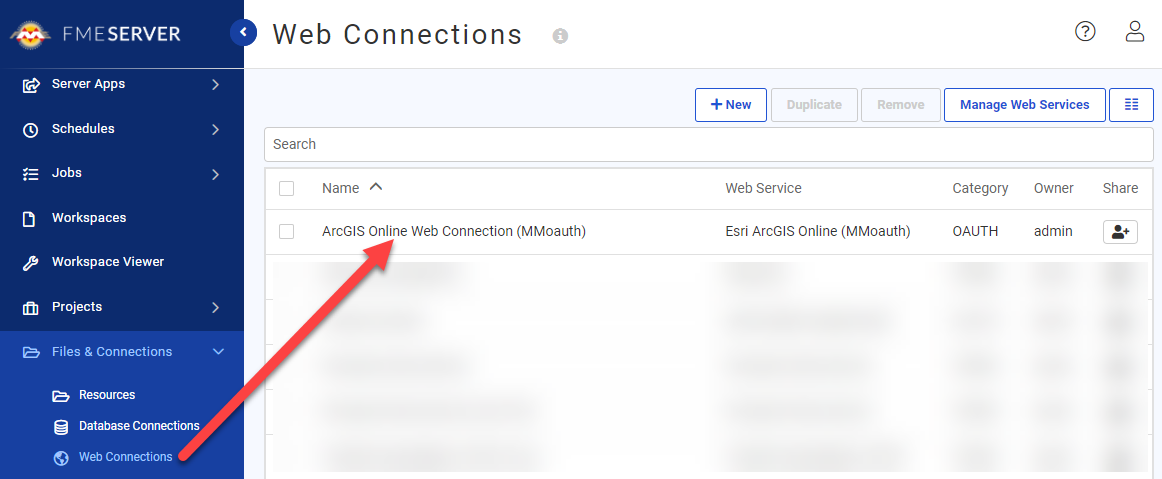Share the ArcGIS Online connection via user-plus icon
This screenshot has height=479, width=1162.
(1120, 232)
